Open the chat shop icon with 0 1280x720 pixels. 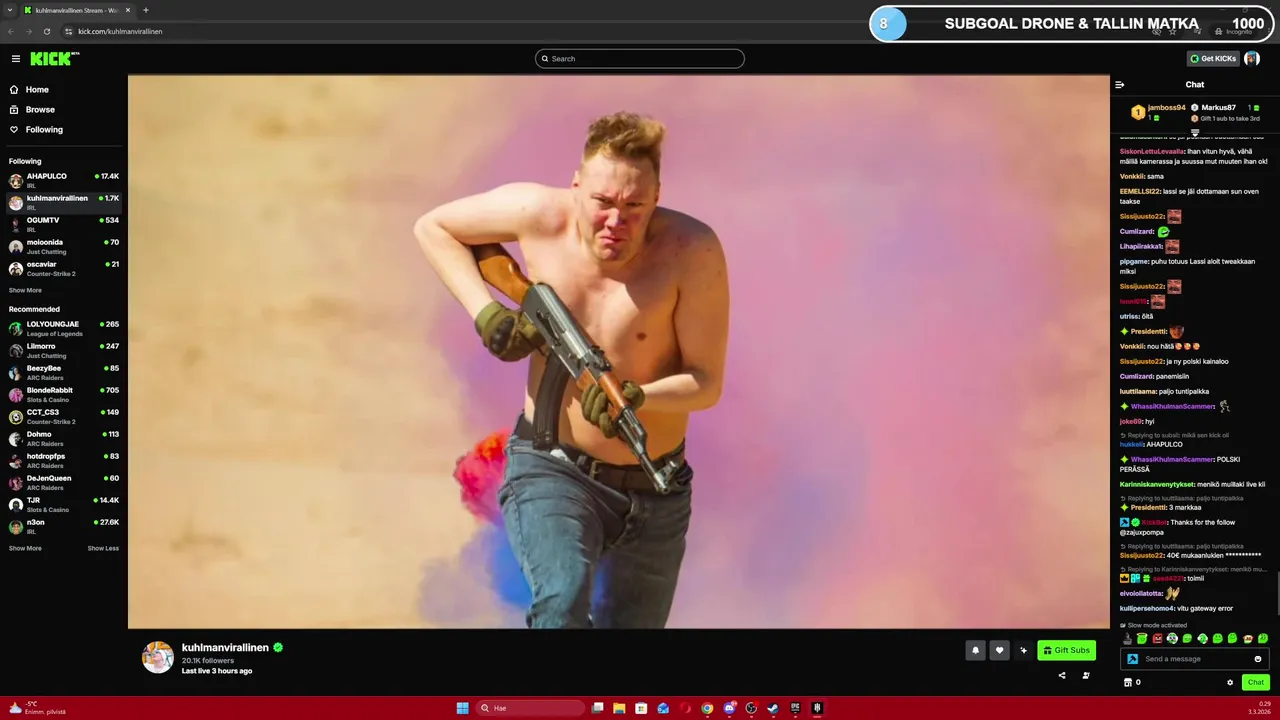[x=1132, y=682]
